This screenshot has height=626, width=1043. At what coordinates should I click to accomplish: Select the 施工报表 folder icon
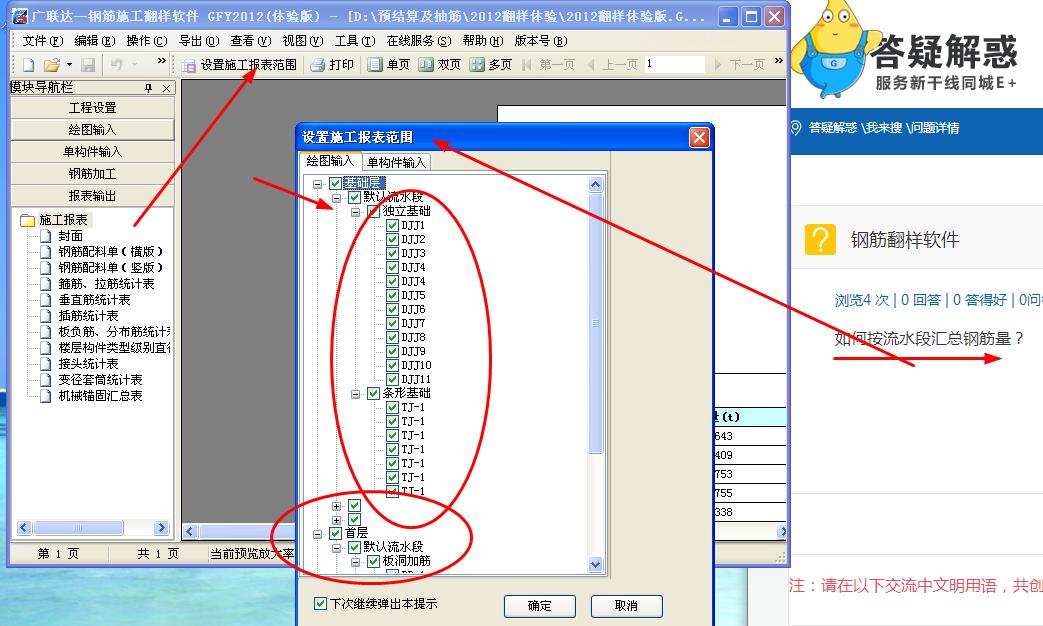point(27,220)
